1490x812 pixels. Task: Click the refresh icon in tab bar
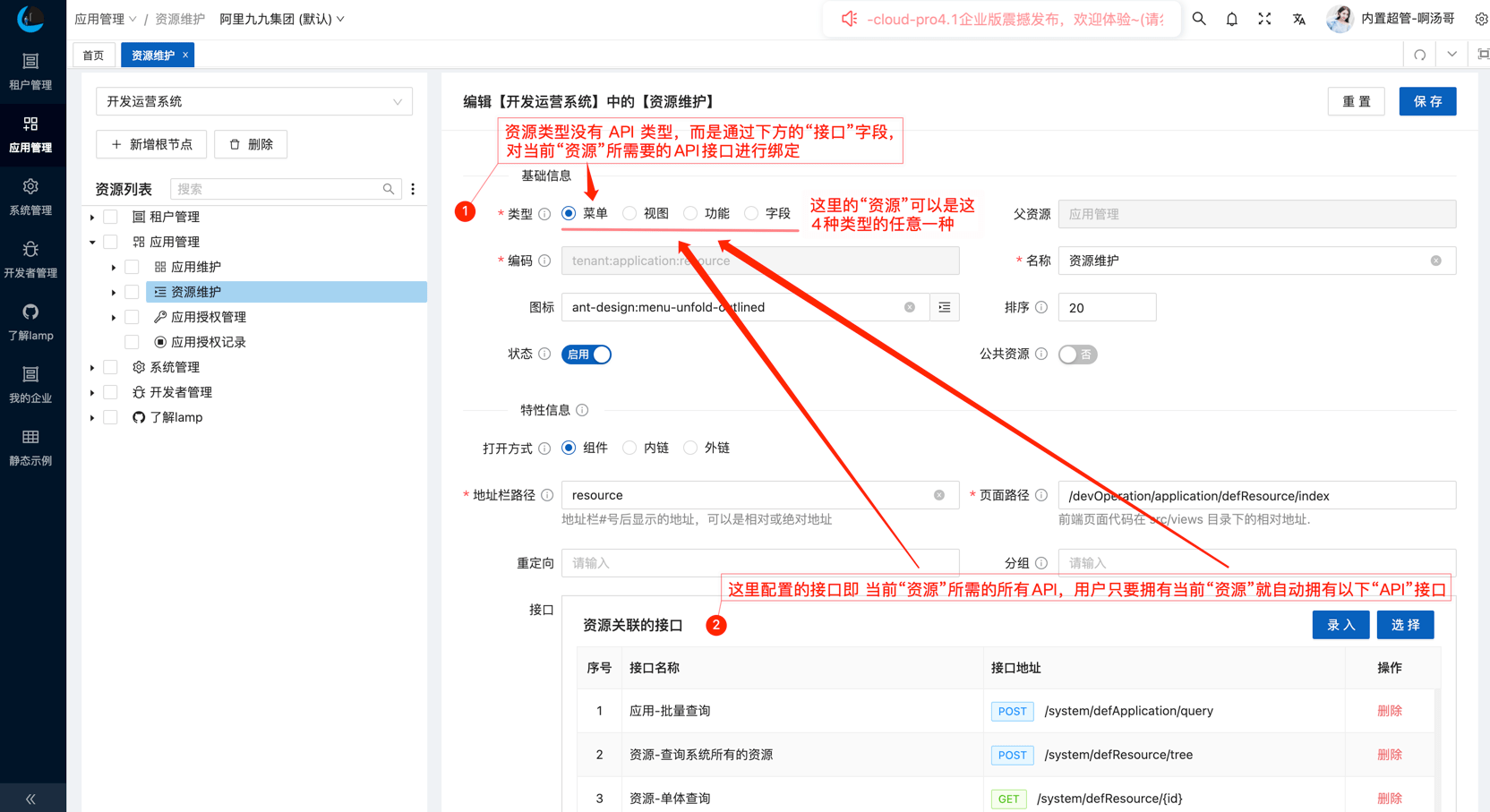point(1420,56)
